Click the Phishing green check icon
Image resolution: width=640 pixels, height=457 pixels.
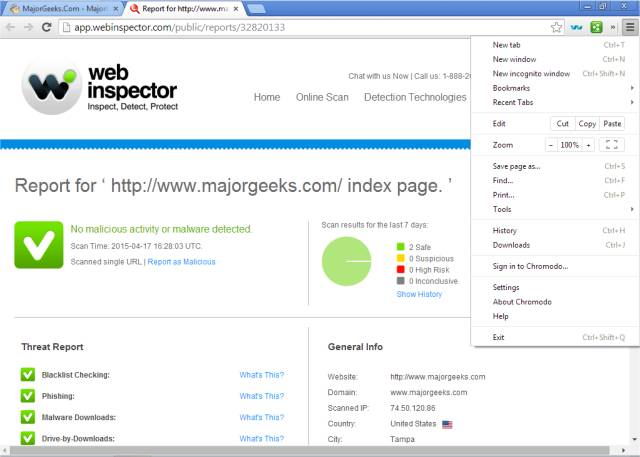28,395
